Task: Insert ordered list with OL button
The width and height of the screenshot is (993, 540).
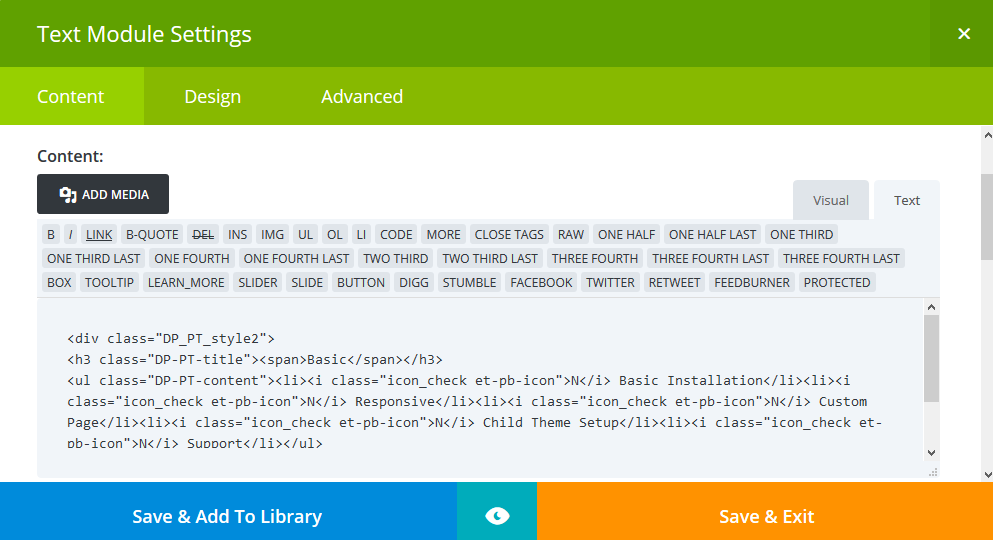Action: pyautogui.click(x=334, y=234)
